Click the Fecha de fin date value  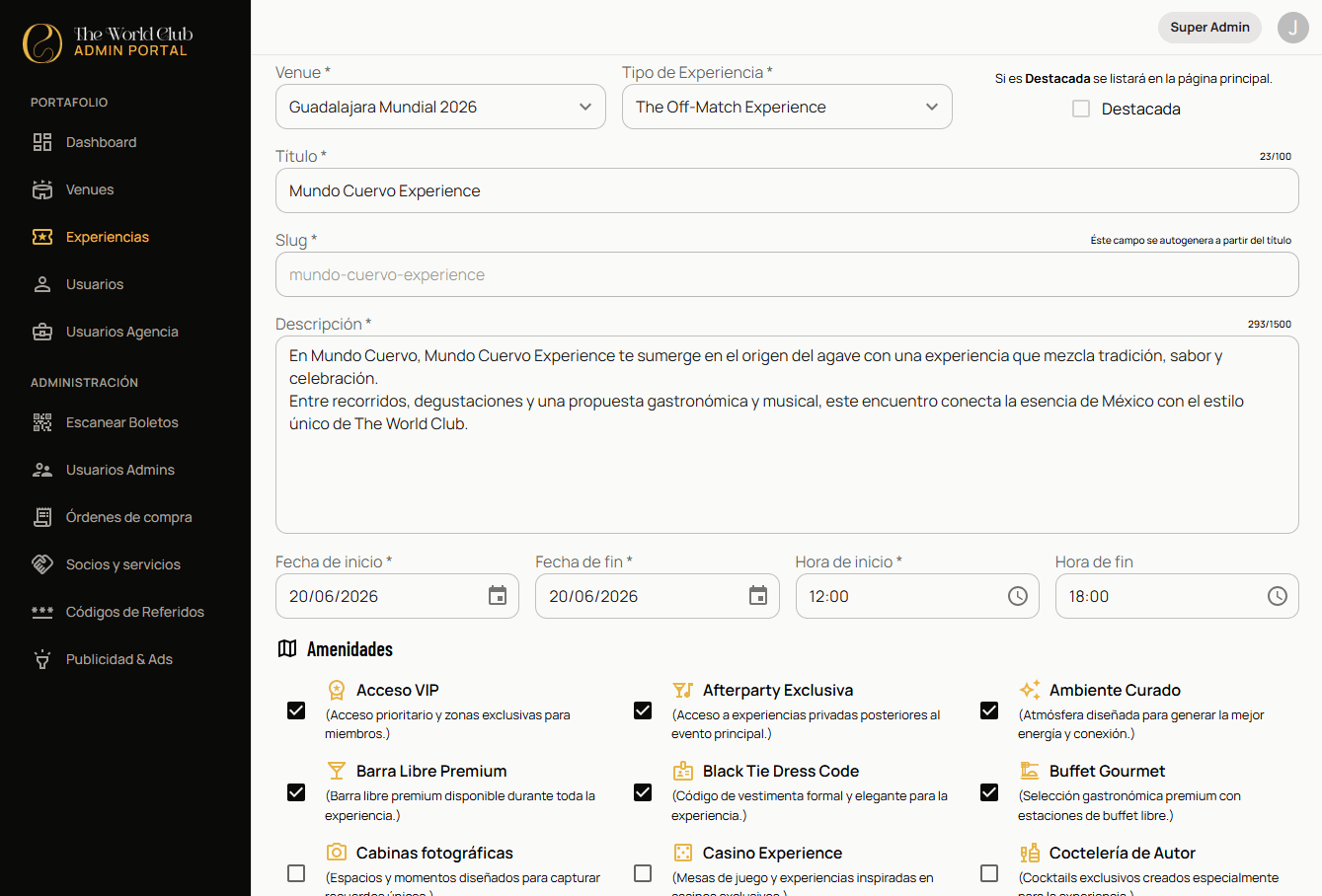coord(593,596)
